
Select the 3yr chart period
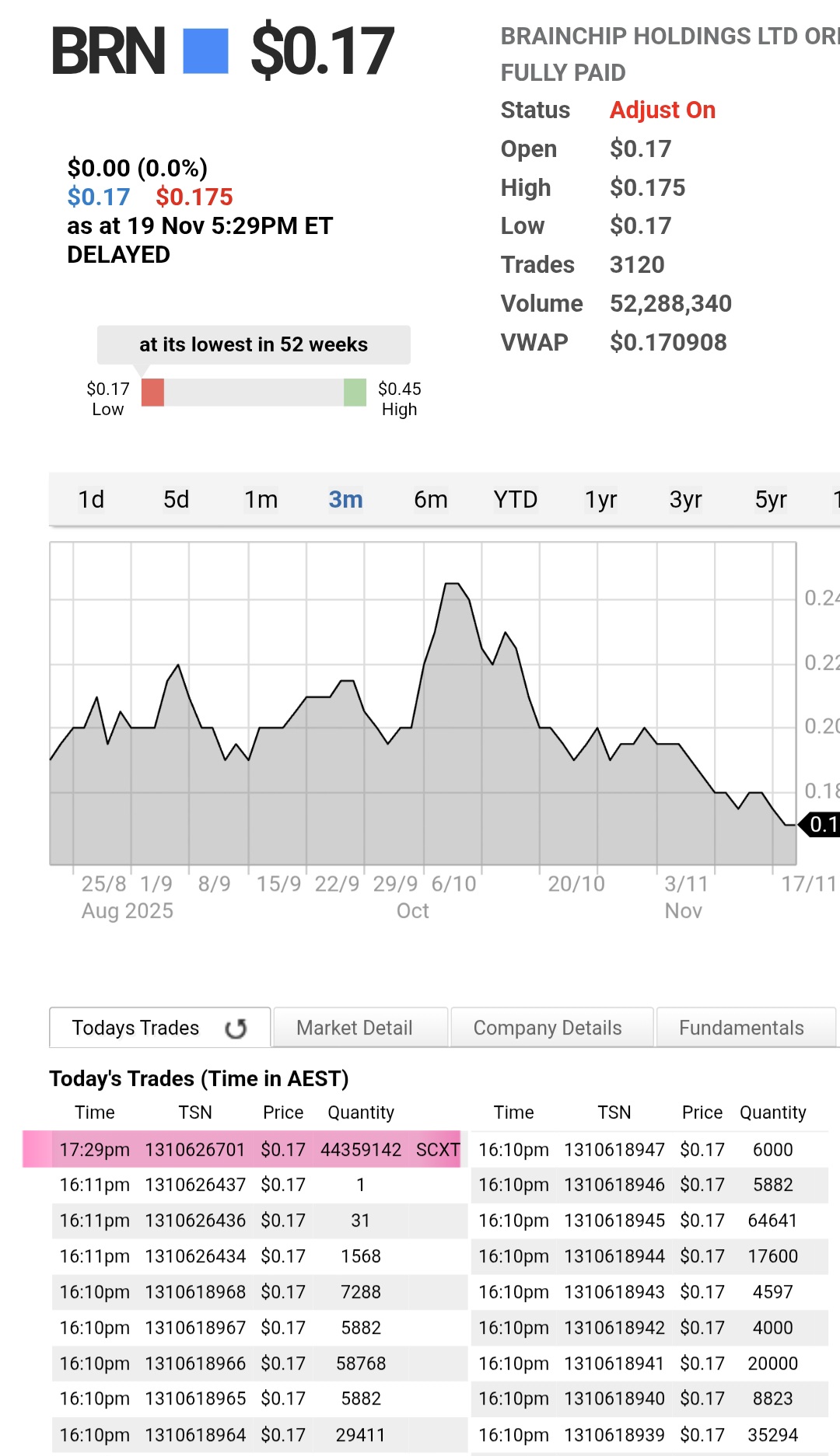pos(685,499)
